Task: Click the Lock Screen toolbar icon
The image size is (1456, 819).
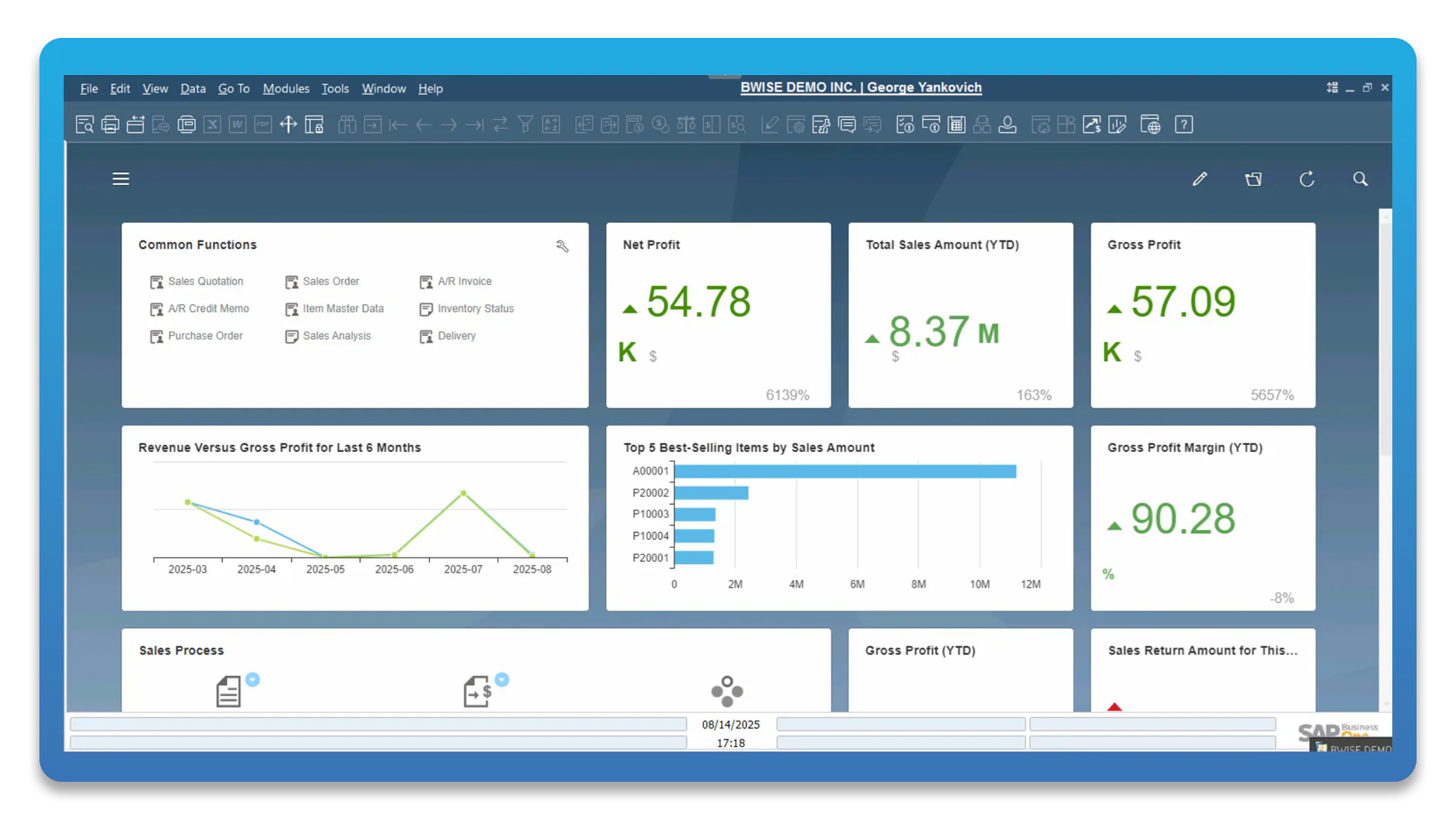Action: coord(314,125)
